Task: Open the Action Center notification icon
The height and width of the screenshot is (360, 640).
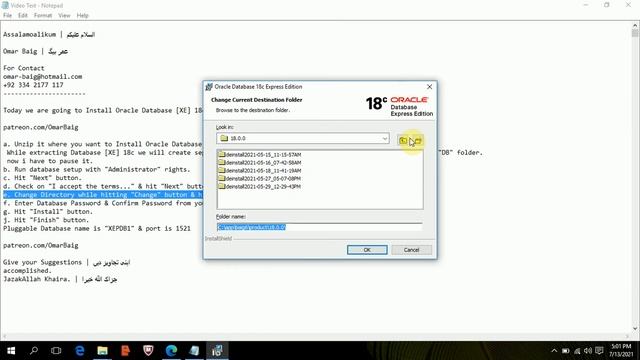Action: click(599, 351)
